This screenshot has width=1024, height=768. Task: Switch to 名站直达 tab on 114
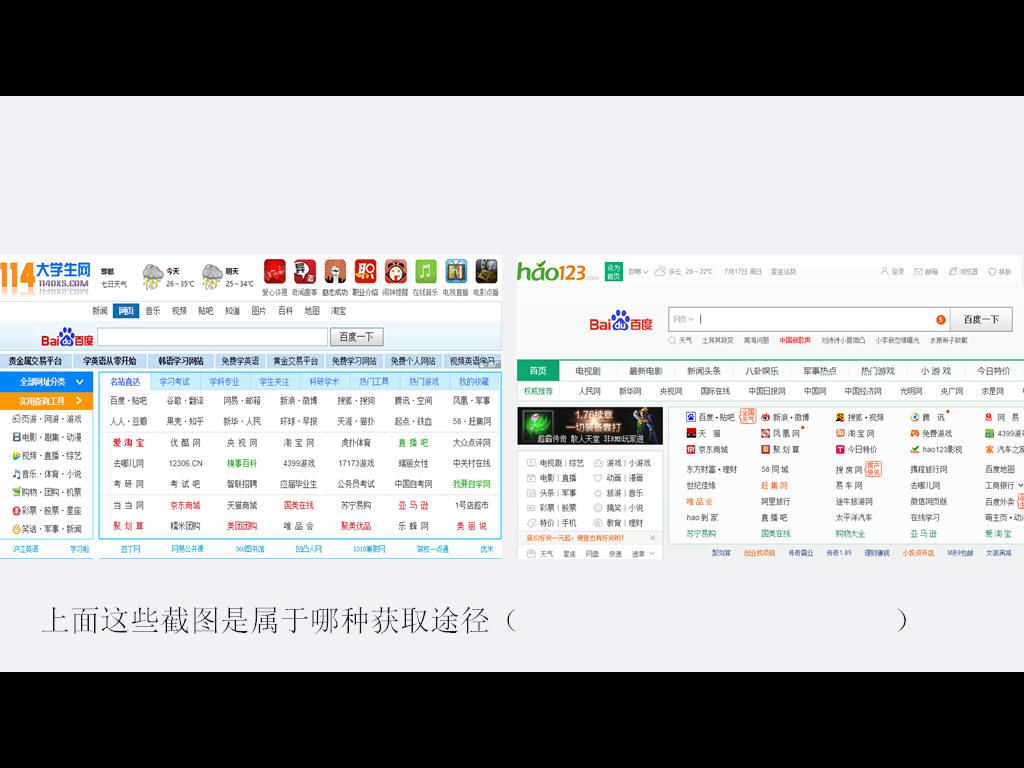pos(125,381)
